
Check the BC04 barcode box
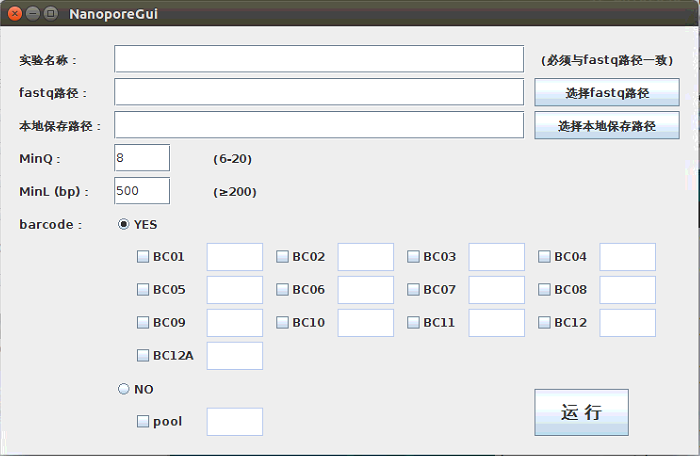coord(544,257)
